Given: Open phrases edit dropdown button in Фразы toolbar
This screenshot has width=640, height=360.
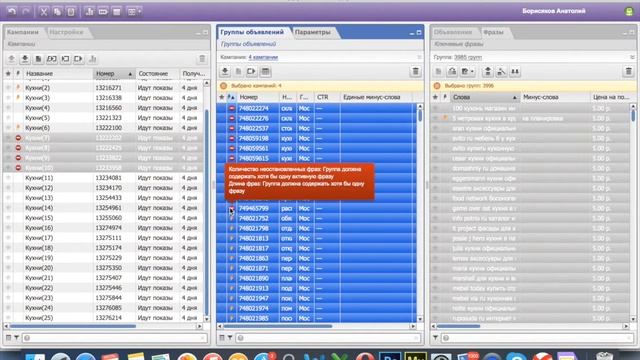Looking at the screenshot, I should [467, 71].
